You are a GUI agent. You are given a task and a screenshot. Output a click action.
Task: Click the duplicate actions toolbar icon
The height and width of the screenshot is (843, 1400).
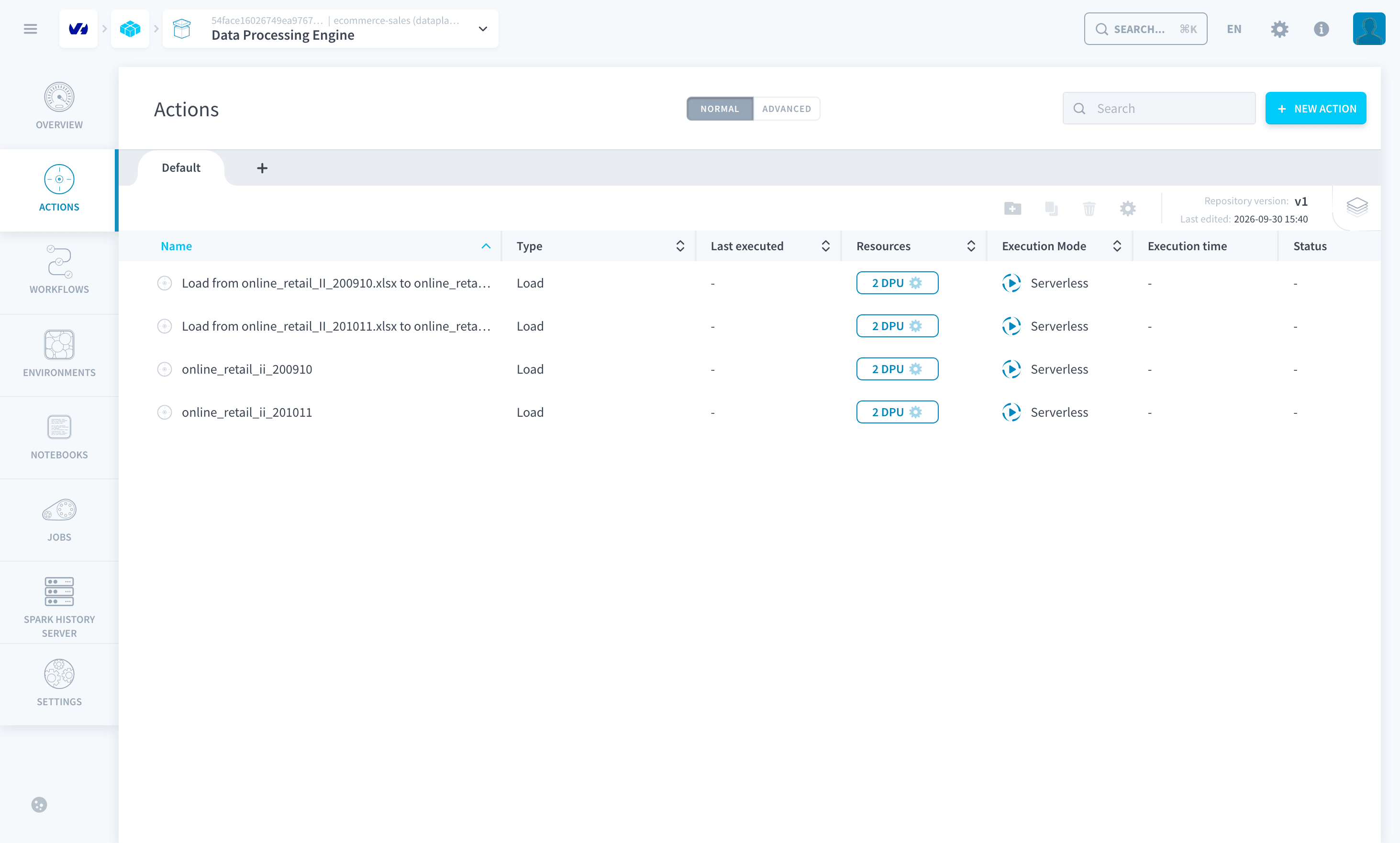click(1051, 209)
